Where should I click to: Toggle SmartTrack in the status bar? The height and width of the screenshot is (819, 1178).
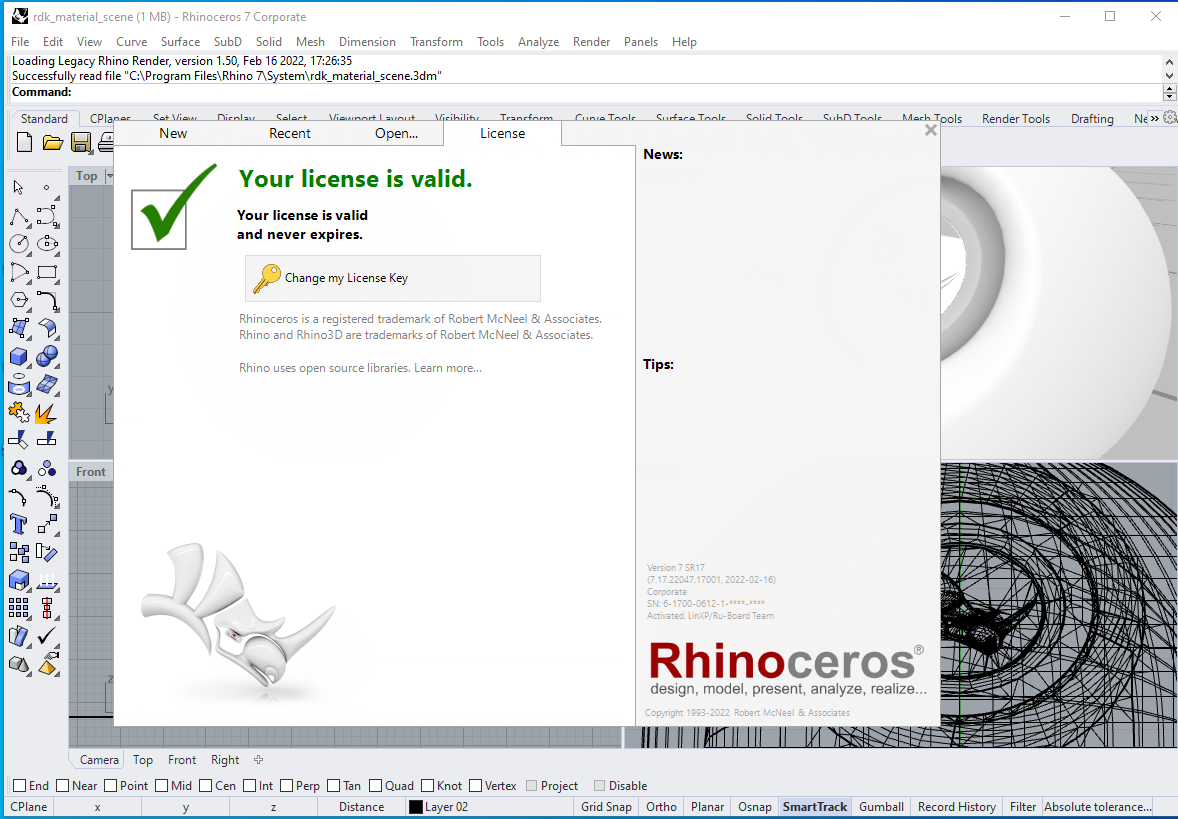pos(814,807)
